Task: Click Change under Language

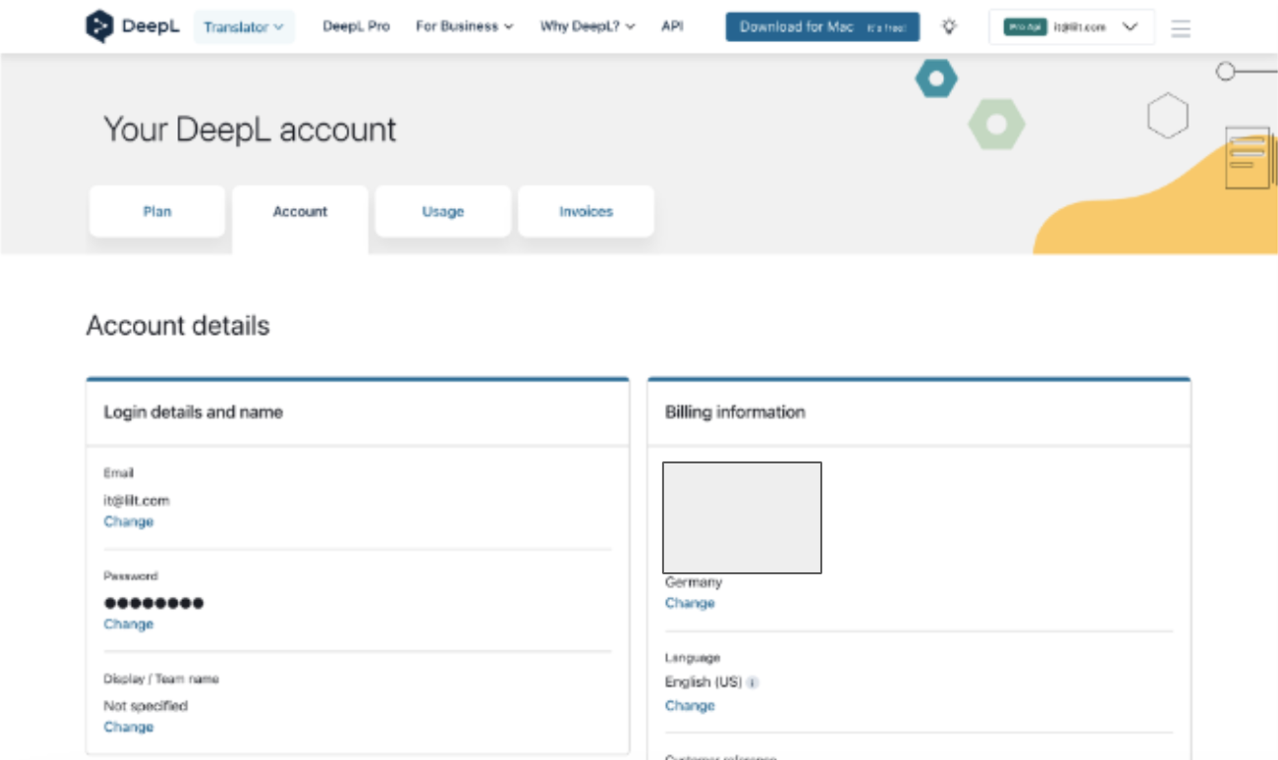Action: pyautogui.click(x=690, y=705)
